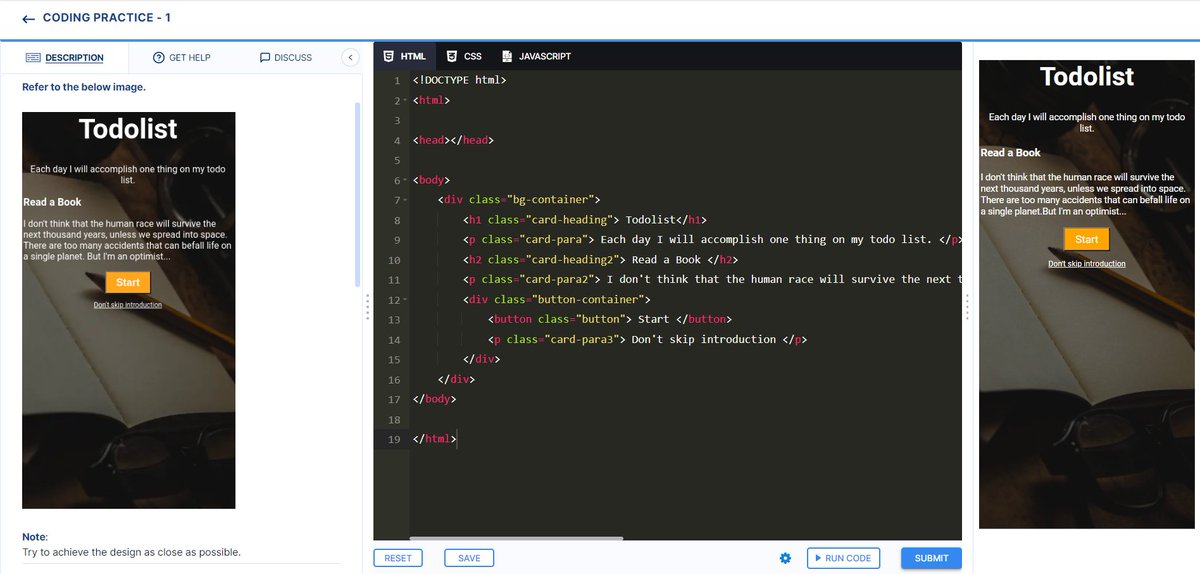Click line number 18 in the gutter

(x=394, y=420)
